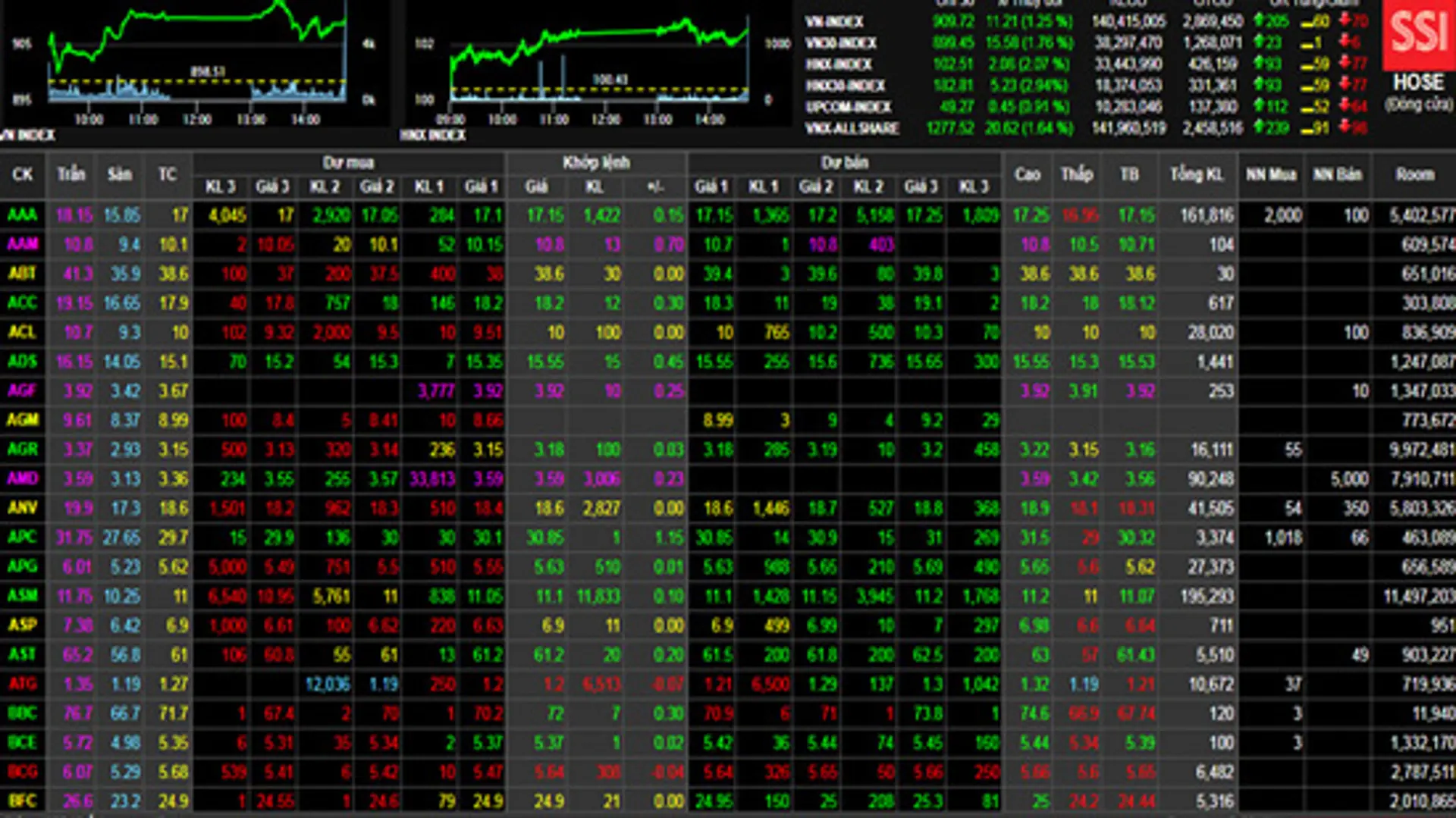Click the Dư bán group header
The width and height of the screenshot is (1456, 818).
(845, 162)
